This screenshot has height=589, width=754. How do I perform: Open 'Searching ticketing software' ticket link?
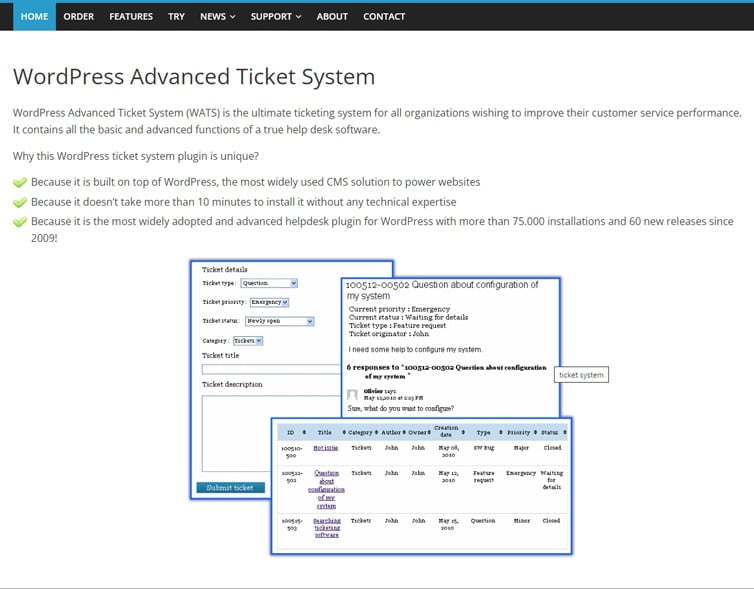pos(327,527)
